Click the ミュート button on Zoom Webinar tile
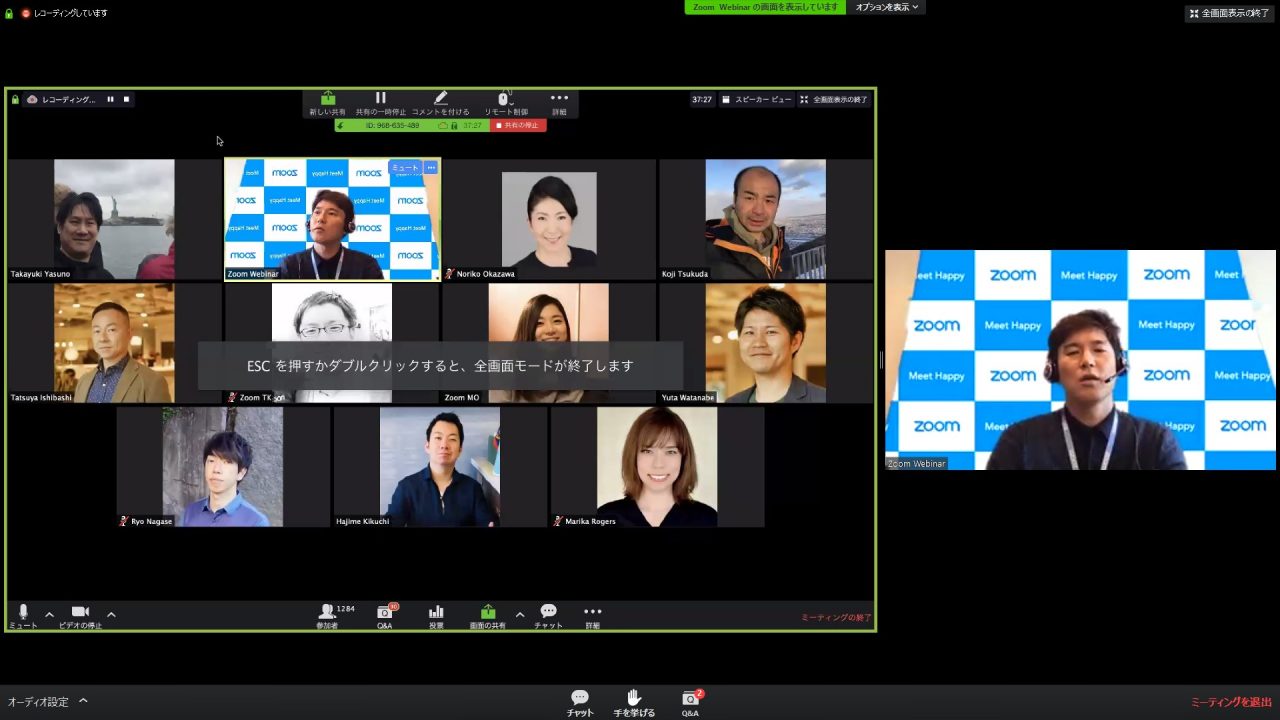Viewport: 1280px width, 720px height. (x=405, y=168)
